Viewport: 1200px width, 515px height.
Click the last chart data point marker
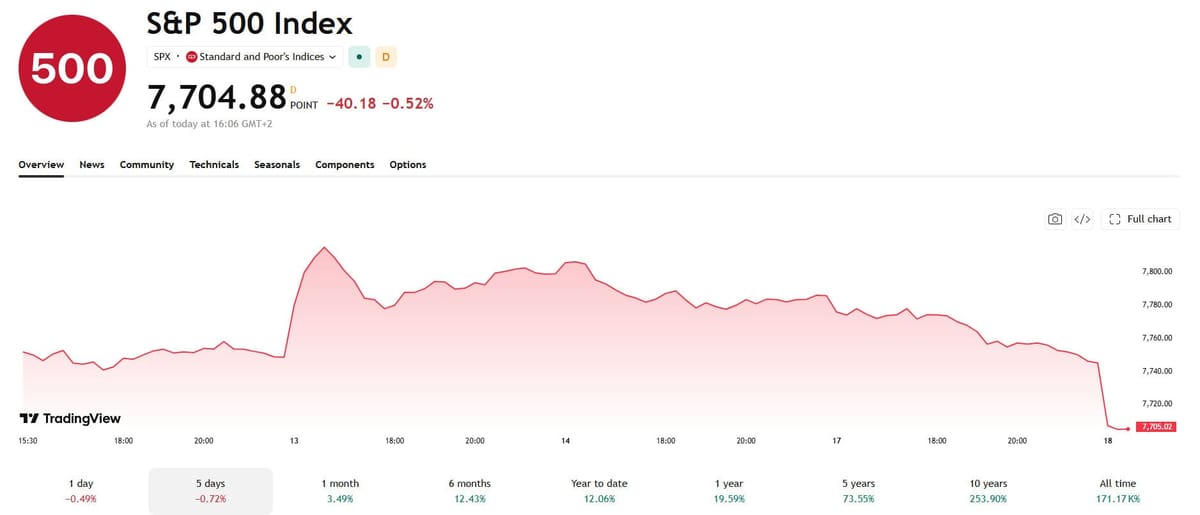[1128, 429]
